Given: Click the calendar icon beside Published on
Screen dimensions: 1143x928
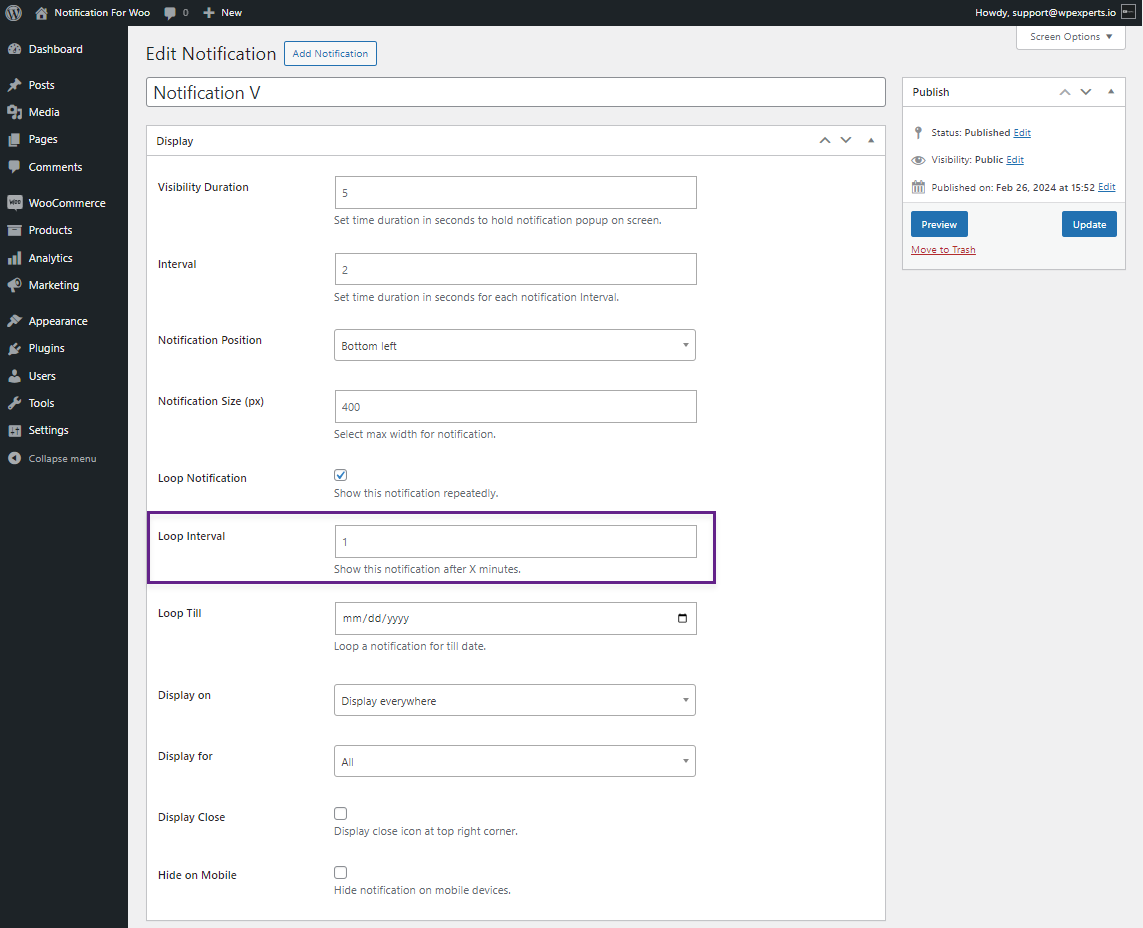Looking at the screenshot, I should 918,187.
